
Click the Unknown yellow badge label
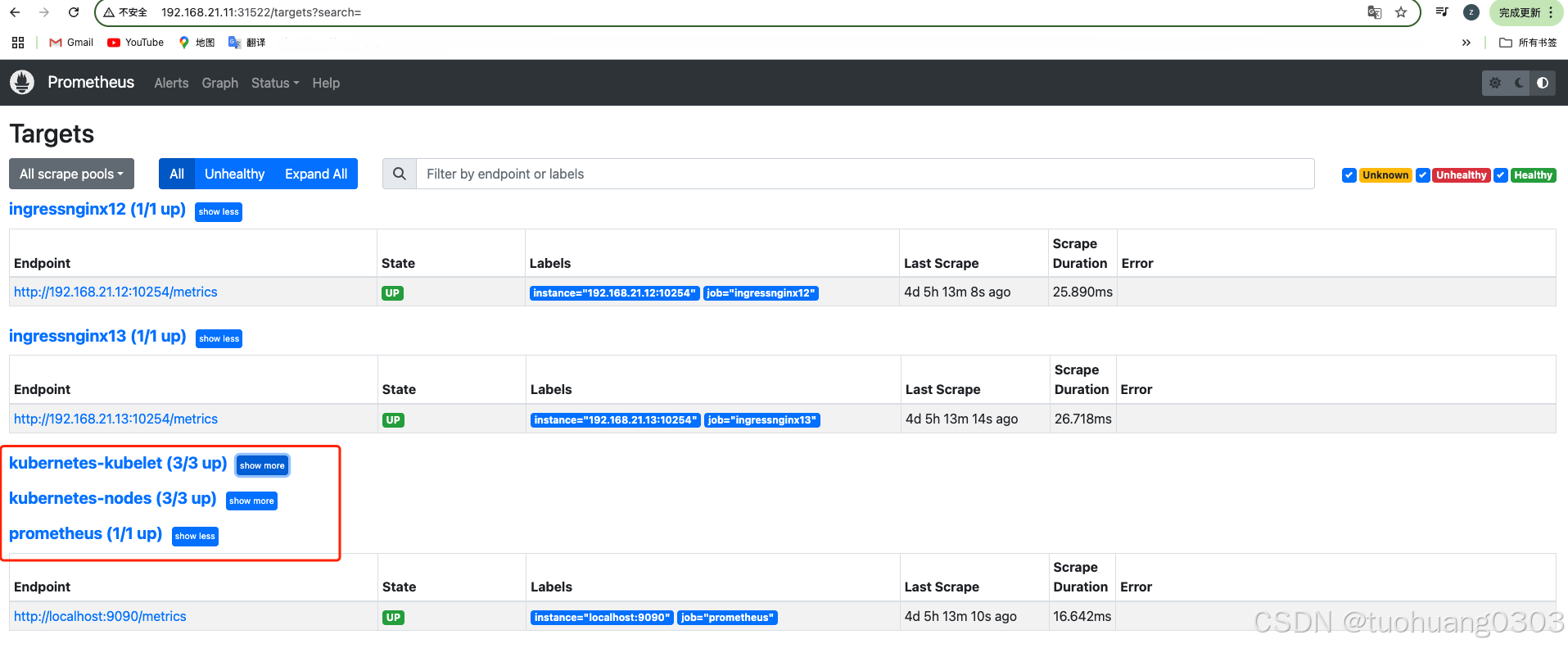(1385, 175)
